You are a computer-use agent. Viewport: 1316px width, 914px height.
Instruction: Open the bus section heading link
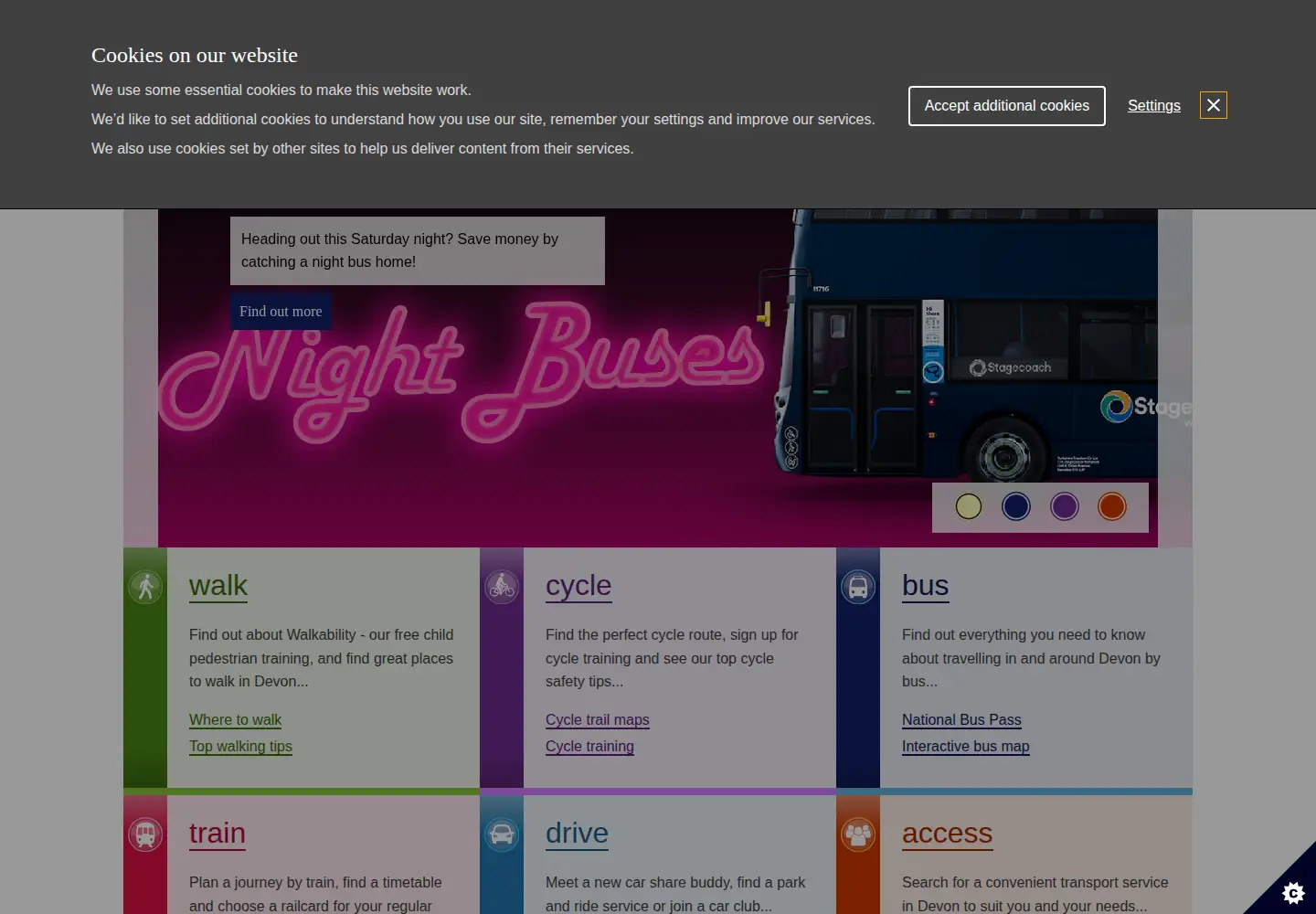tap(926, 586)
